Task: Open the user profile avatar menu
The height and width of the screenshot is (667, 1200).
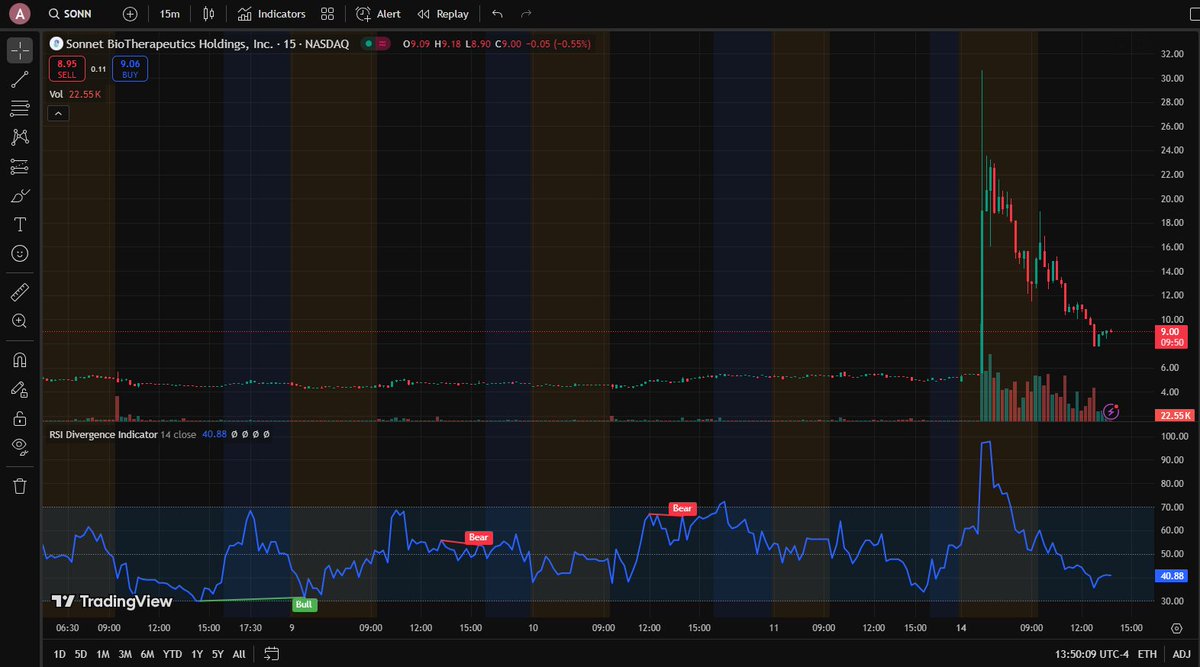Action: pos(19,14)
